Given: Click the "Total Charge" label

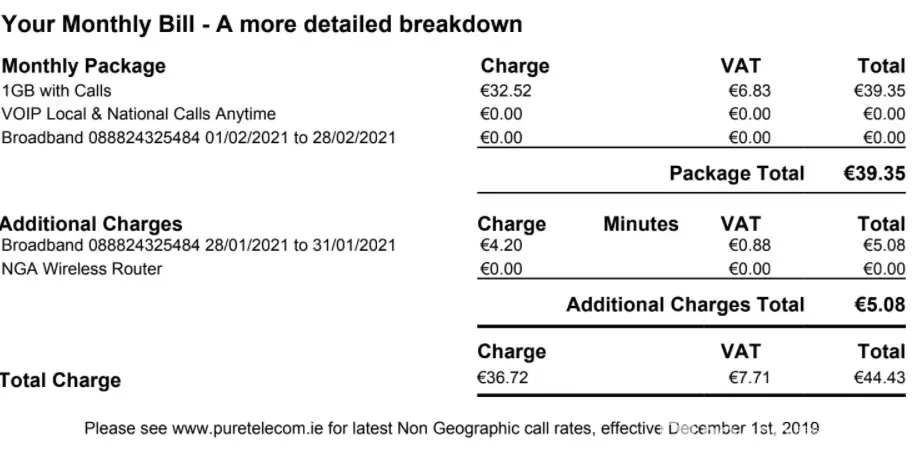Looking at the screenshot, I should coord(61,381).
